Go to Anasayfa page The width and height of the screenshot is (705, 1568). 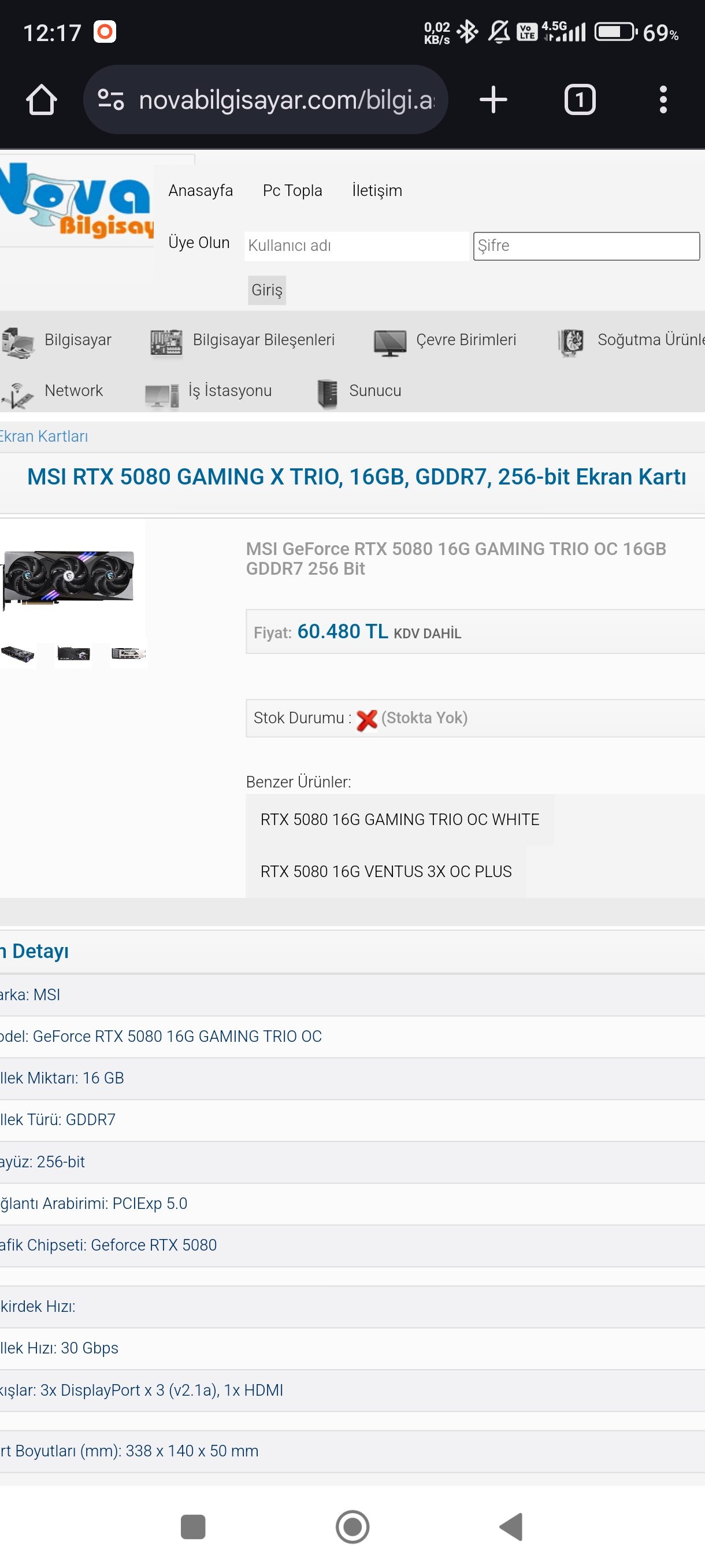point(201,191)
